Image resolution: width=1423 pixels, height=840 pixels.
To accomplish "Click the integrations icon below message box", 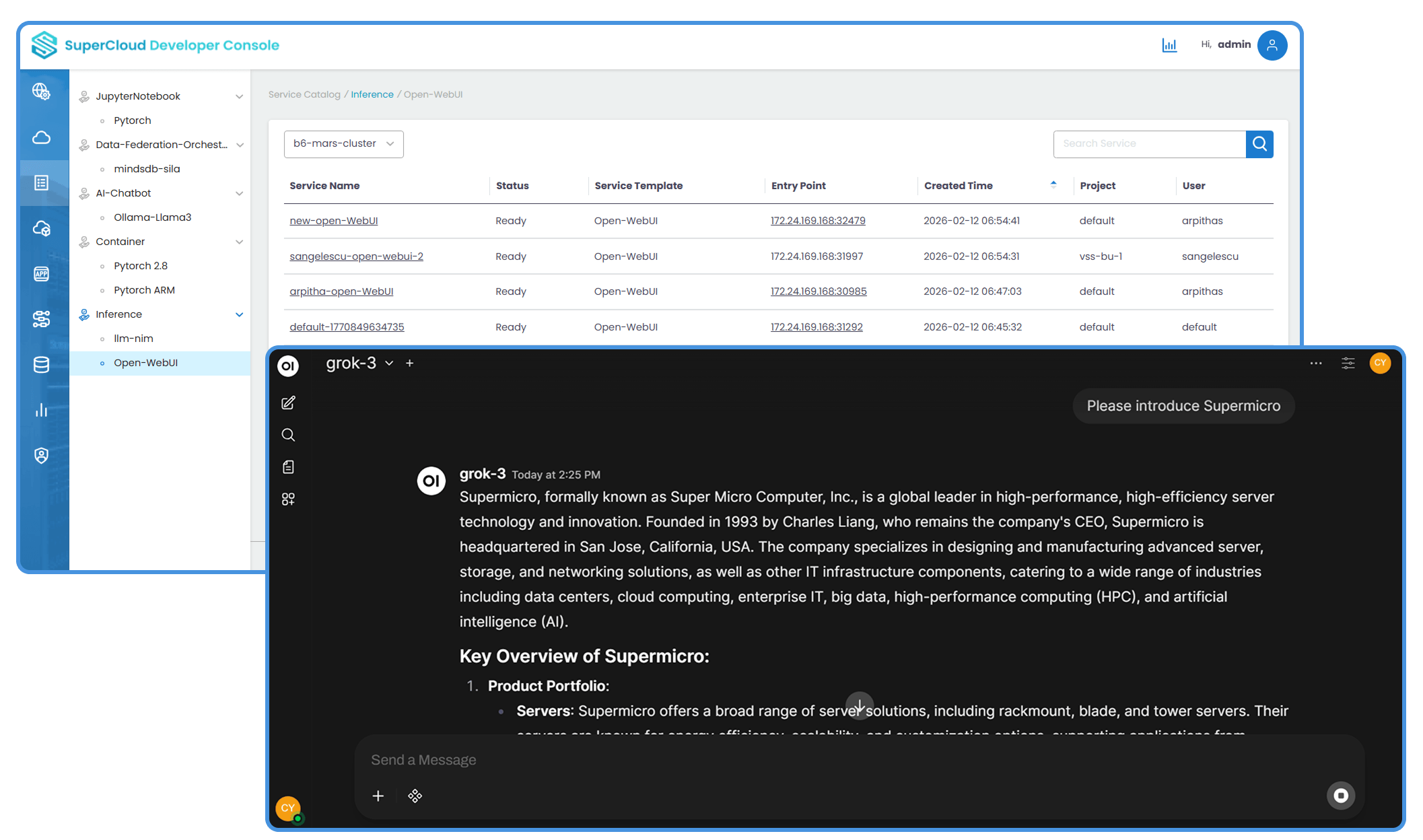I will coord(415,796).
